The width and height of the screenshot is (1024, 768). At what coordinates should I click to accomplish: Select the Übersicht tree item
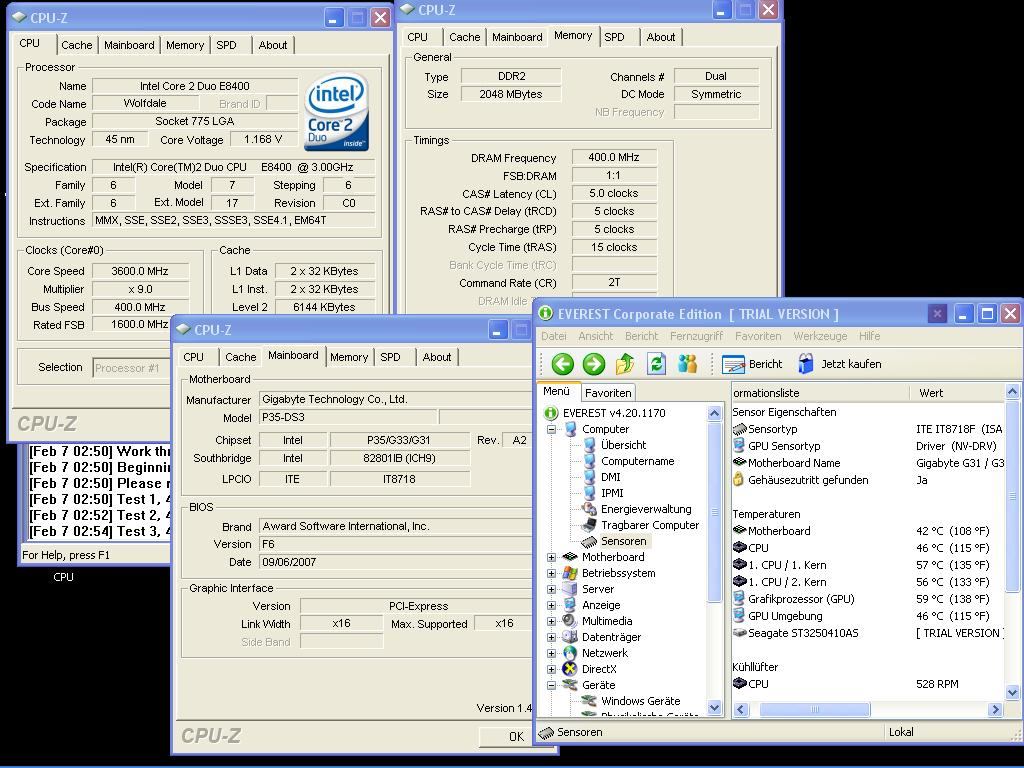click(623, 445)
